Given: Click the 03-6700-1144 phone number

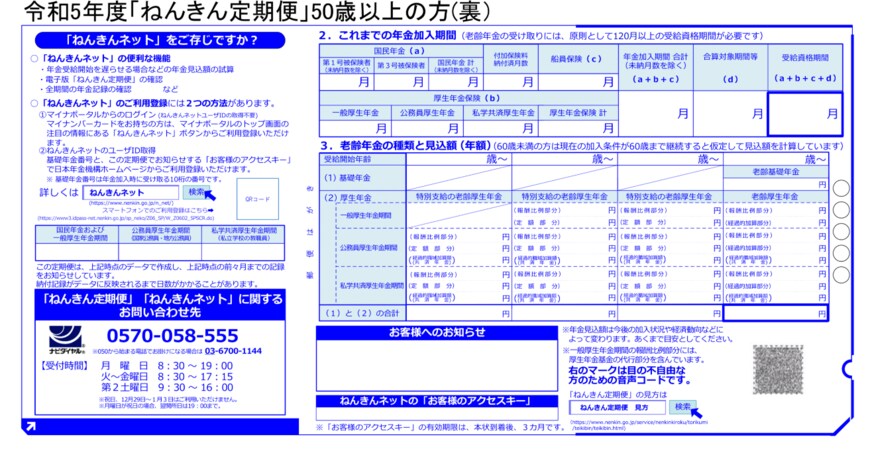Looking at the screenshot, I should (x=233, y=352).
